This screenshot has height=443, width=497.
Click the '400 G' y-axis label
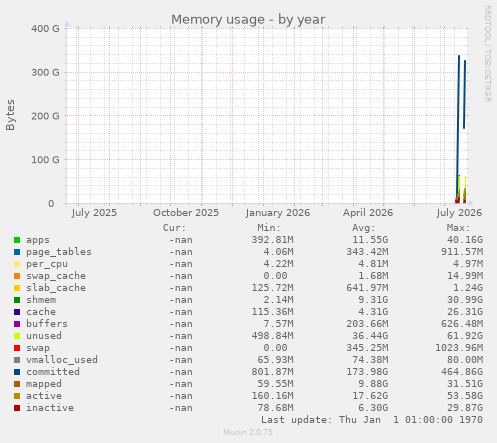[45, 29]
